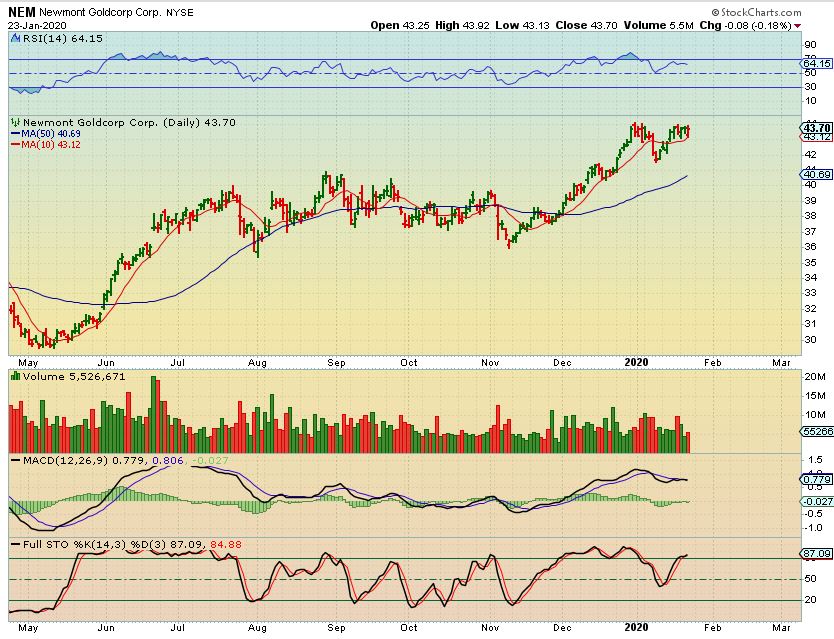
Task: Click the 15M volume axis label
Action: pyautogui.click(x=815, y=396)
